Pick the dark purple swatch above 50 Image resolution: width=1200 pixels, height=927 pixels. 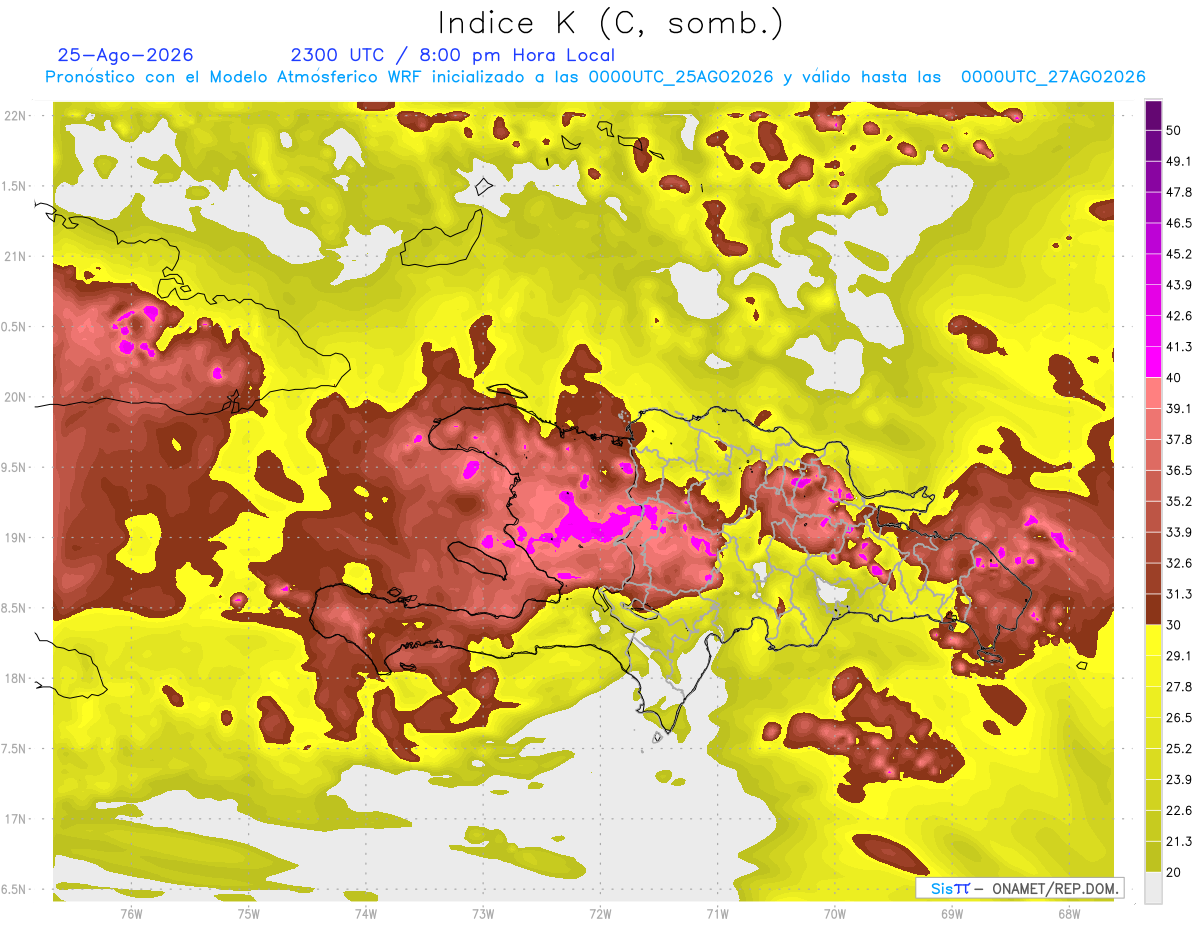(1153, 114)
